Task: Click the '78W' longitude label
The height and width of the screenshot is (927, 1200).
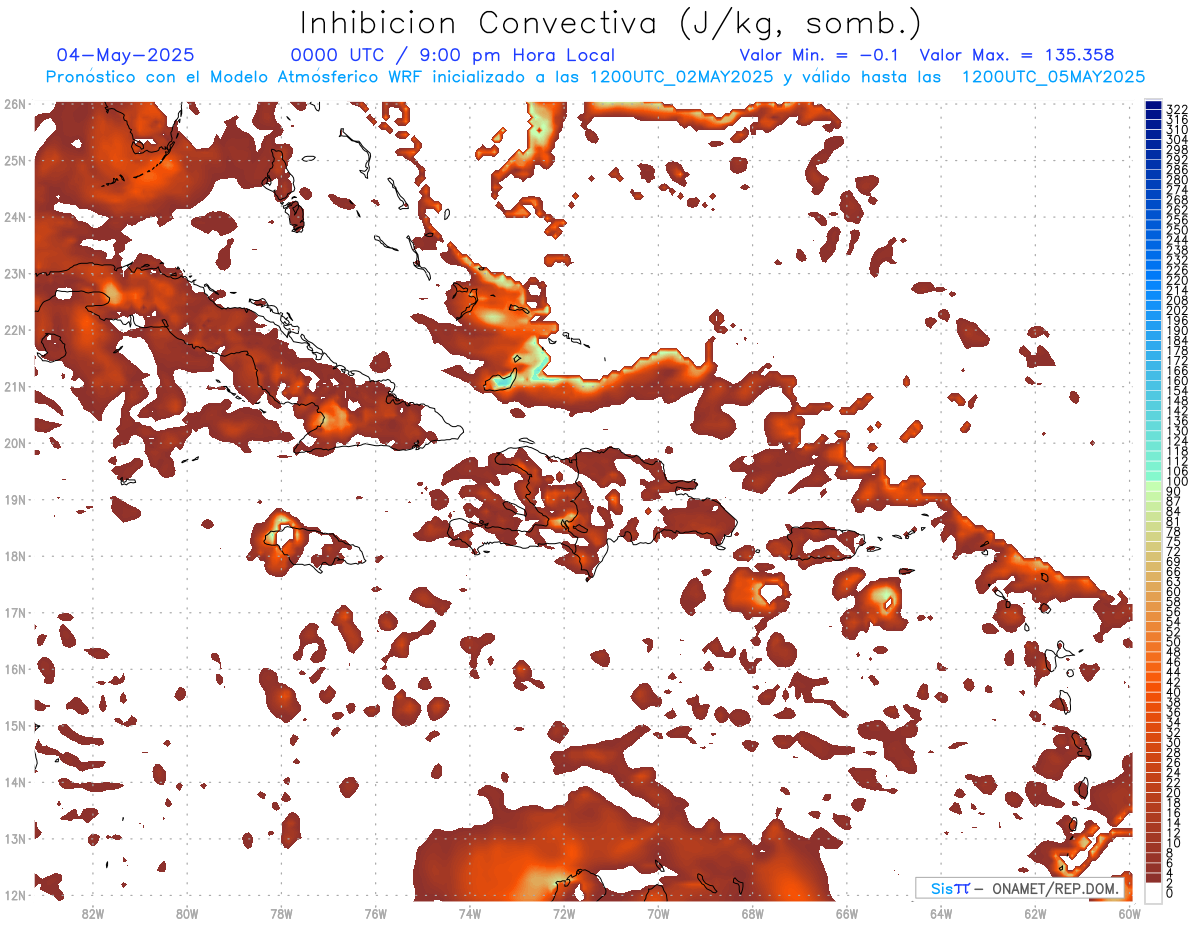Action: coord(281,913)
